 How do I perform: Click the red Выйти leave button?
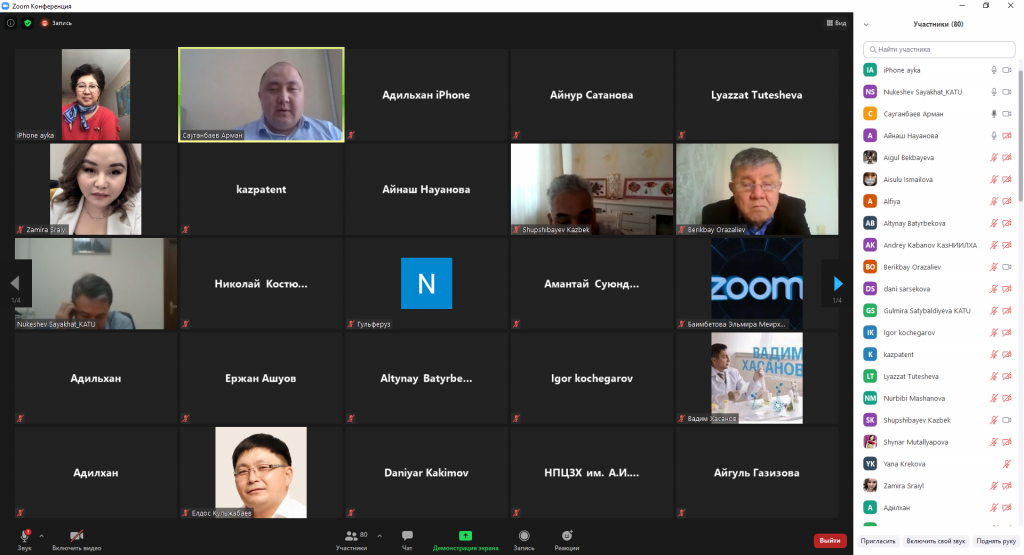[829, 541]
